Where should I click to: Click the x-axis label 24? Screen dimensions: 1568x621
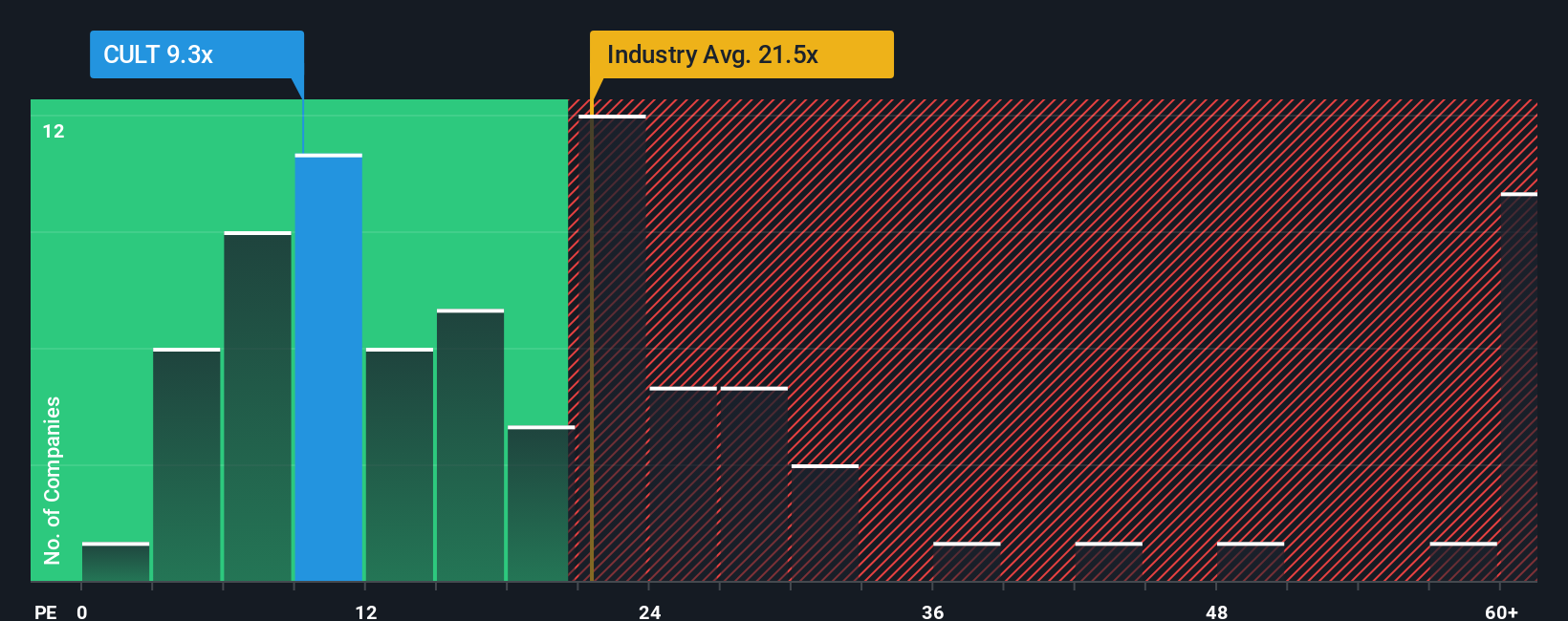[650, 611]
